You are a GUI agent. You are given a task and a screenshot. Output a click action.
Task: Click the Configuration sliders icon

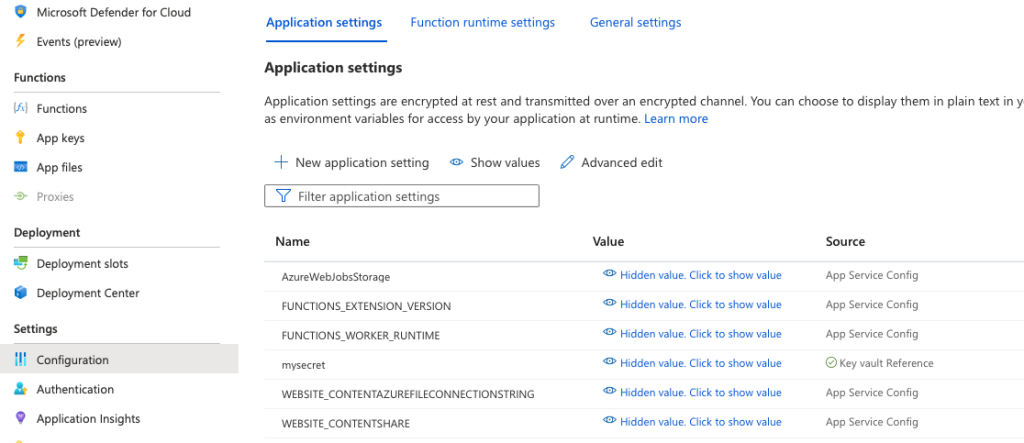[20, 359]
